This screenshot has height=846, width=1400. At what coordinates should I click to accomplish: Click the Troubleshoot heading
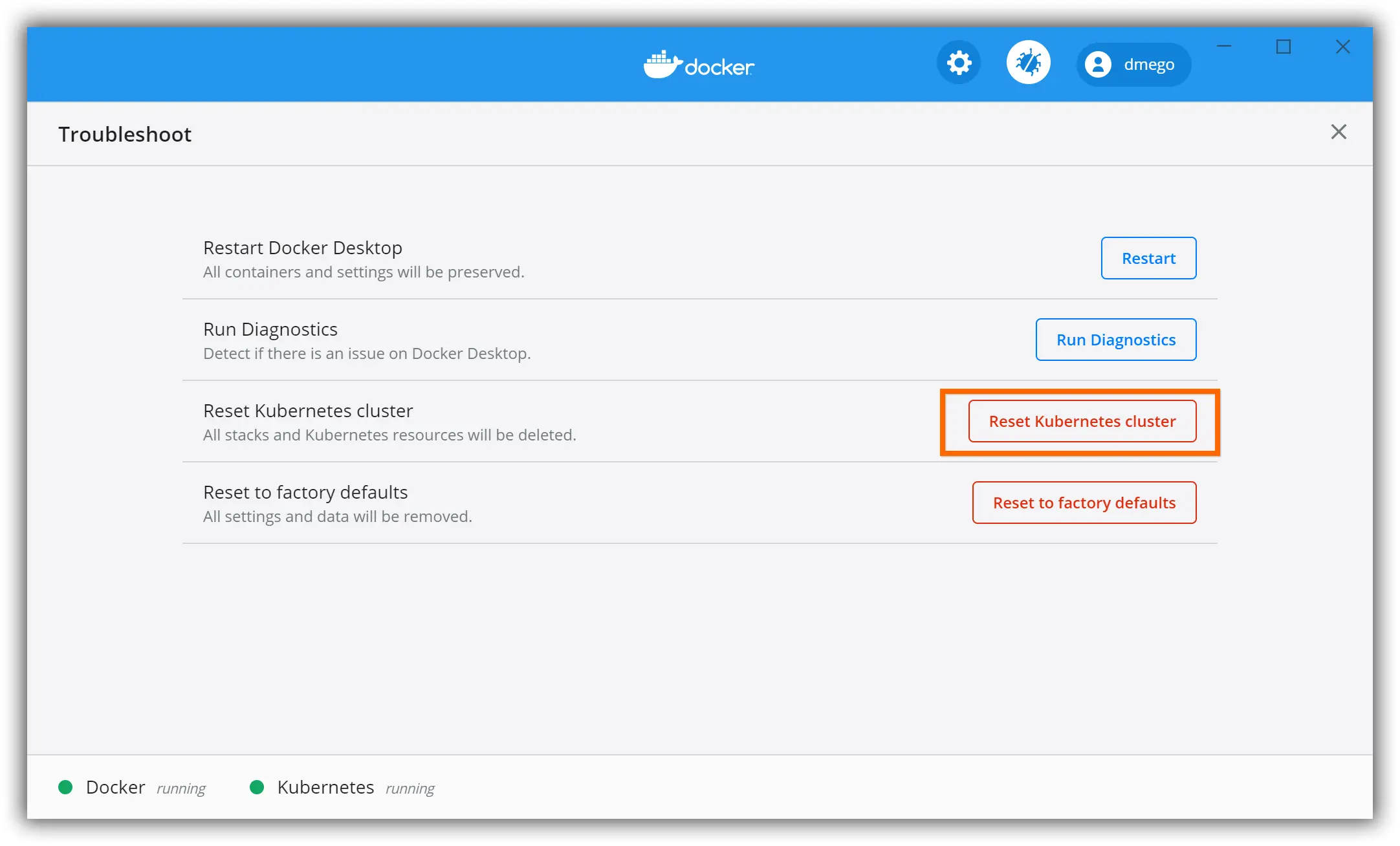click(x=125, y=134)
